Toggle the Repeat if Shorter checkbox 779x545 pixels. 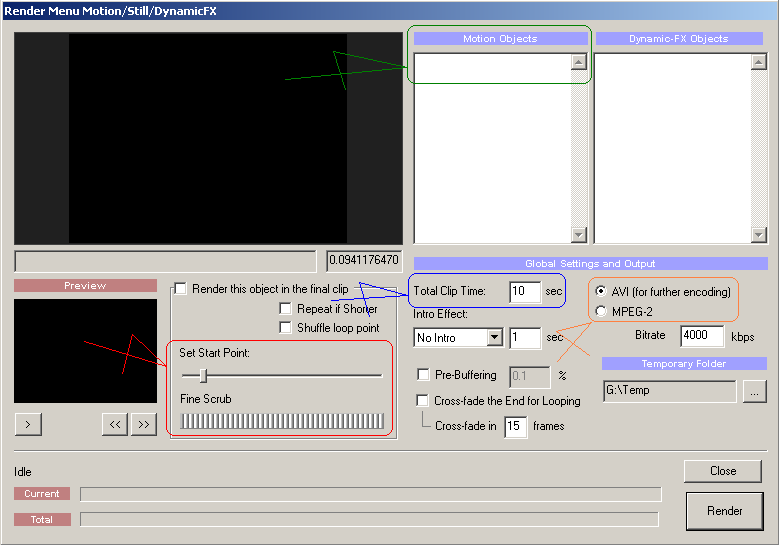click(286, 309)
